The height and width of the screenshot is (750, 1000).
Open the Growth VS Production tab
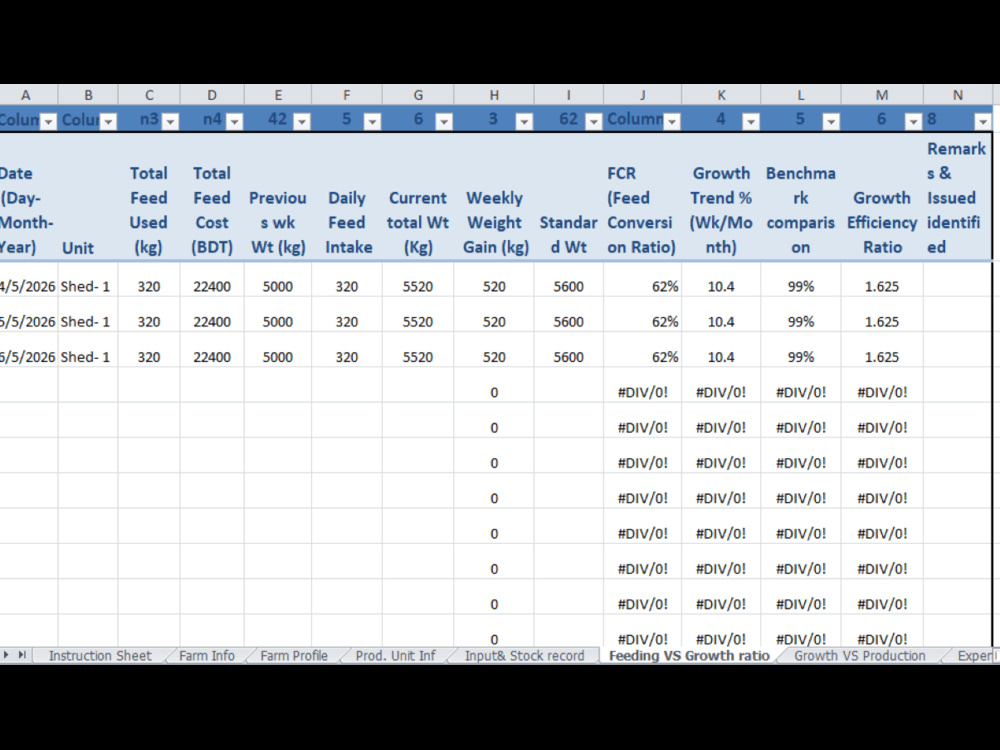(x=859, y=656)
